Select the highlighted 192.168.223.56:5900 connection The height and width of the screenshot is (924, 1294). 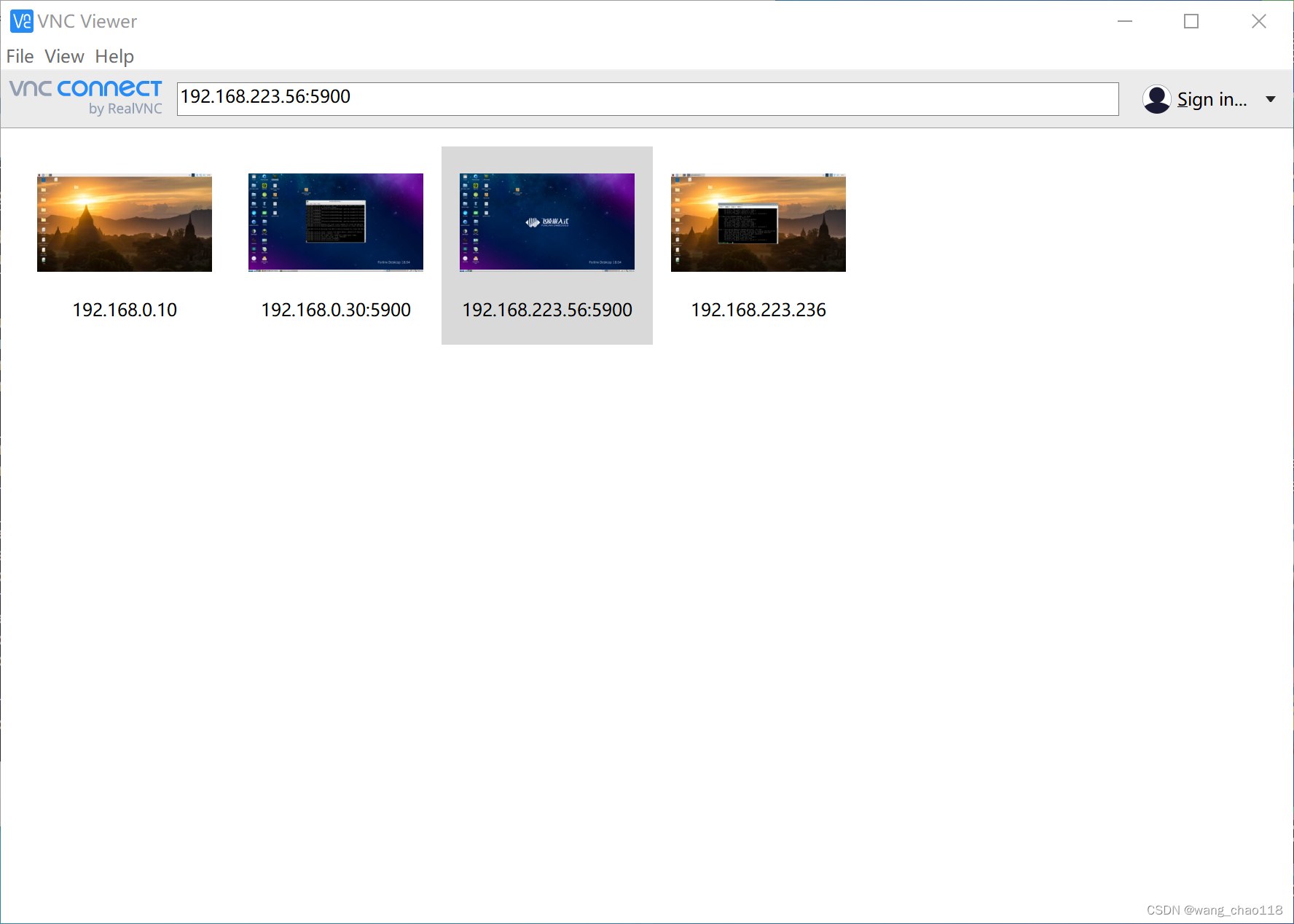point(546,222)
